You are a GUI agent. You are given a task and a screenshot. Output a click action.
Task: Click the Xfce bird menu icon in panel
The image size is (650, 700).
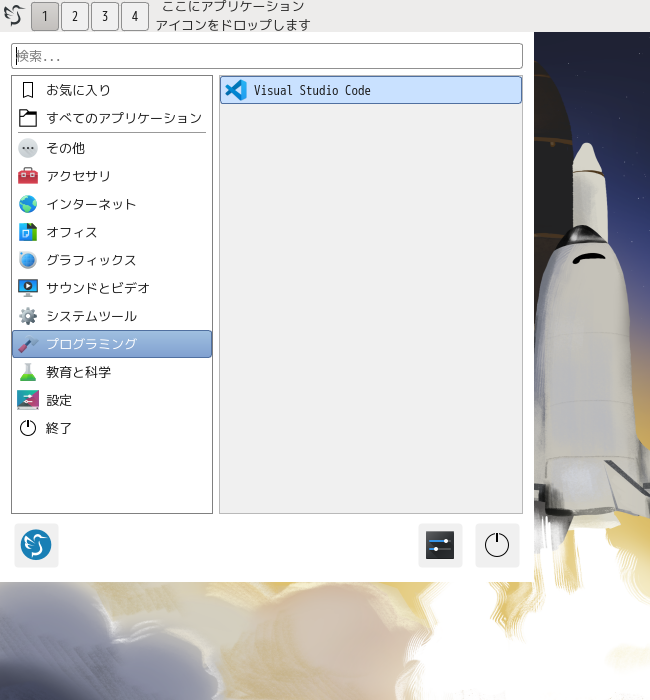(14, 15)
